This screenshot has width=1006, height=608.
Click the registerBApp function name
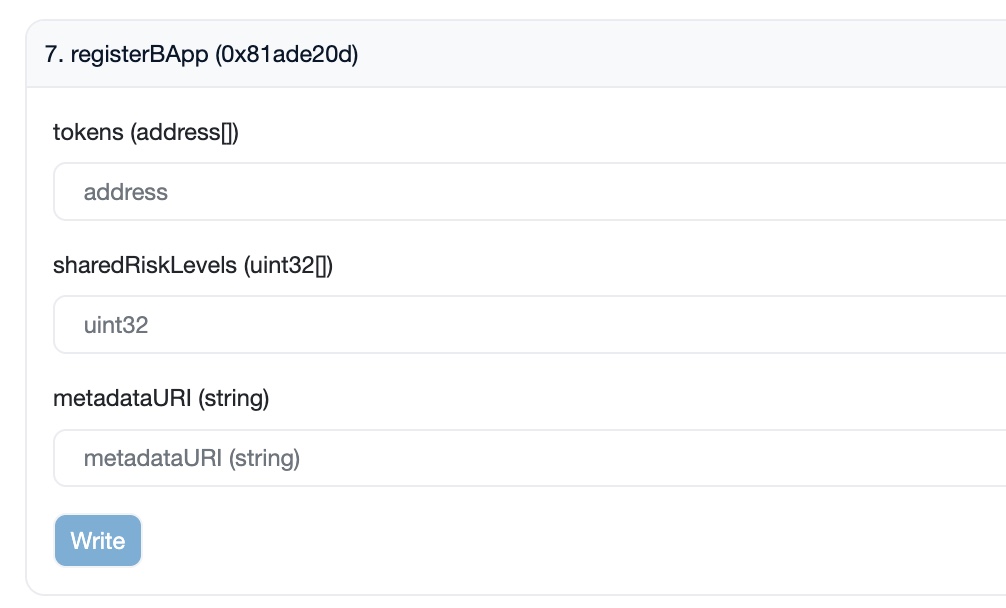(139, 55)
